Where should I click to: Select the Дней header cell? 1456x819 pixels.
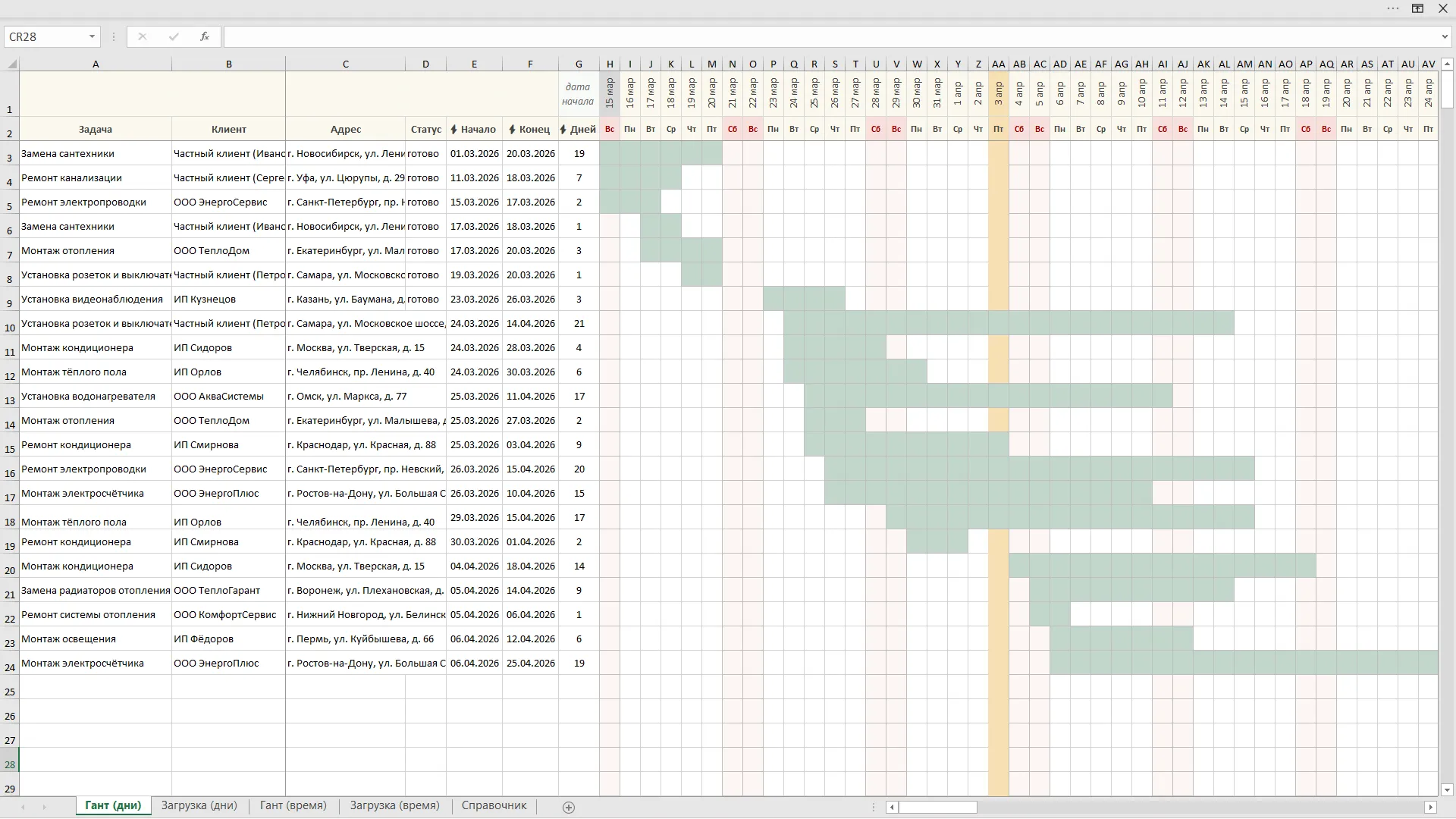579,130
